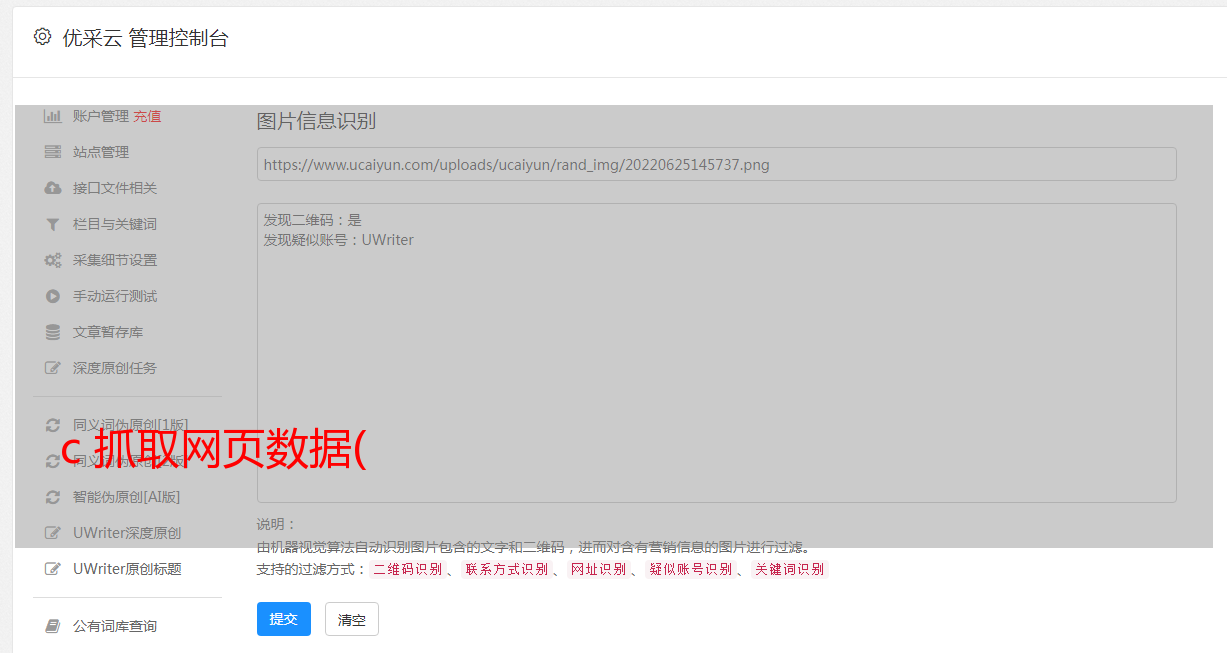This screenshot has height=653, width=1227.
Task: Open 公有词库查询 menu item
Action: click(x=115, y=626)
